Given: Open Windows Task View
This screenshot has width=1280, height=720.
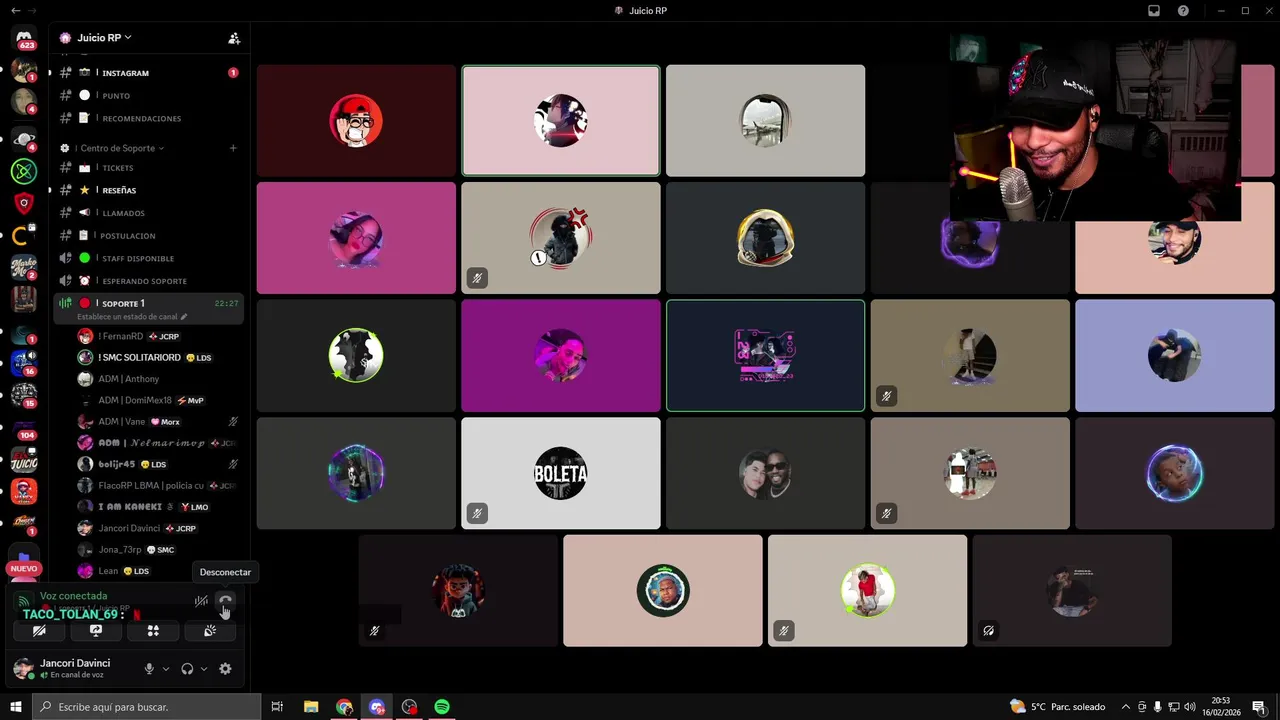Looking at the screenshot, I should [x=278, y=707].
